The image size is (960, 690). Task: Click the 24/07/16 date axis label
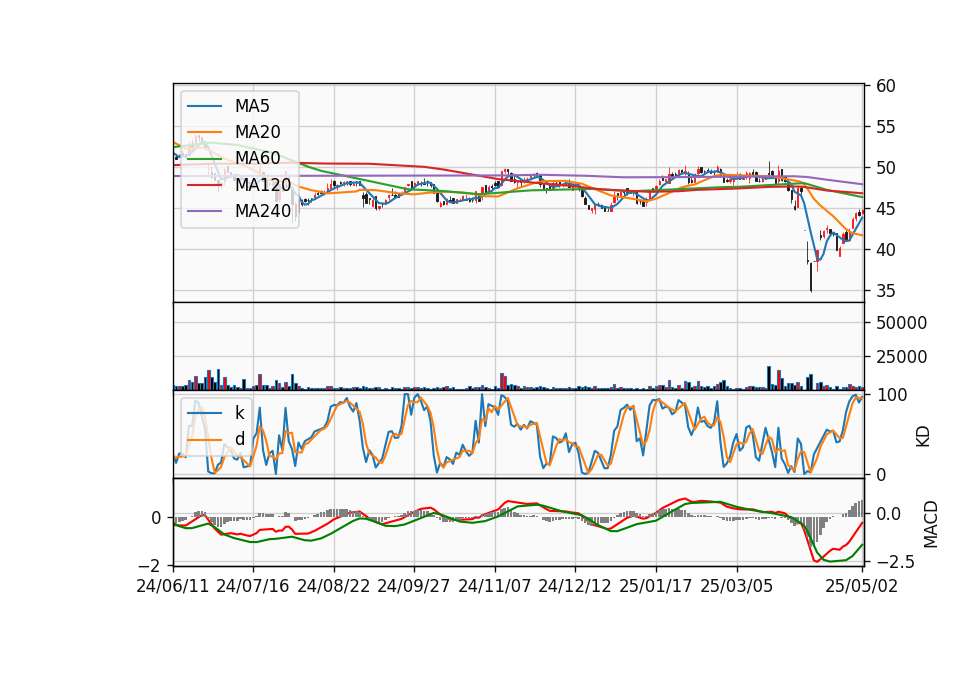point(253,586)
